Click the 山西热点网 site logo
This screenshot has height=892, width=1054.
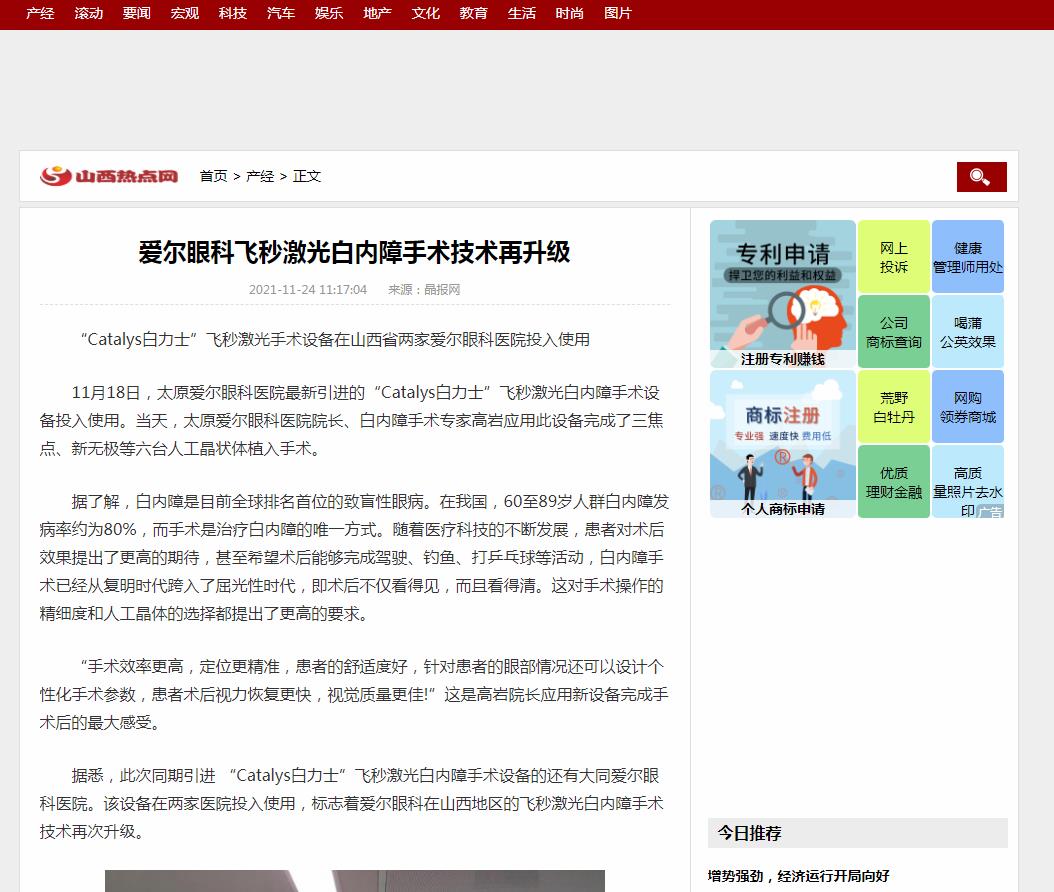coord(109,176)
